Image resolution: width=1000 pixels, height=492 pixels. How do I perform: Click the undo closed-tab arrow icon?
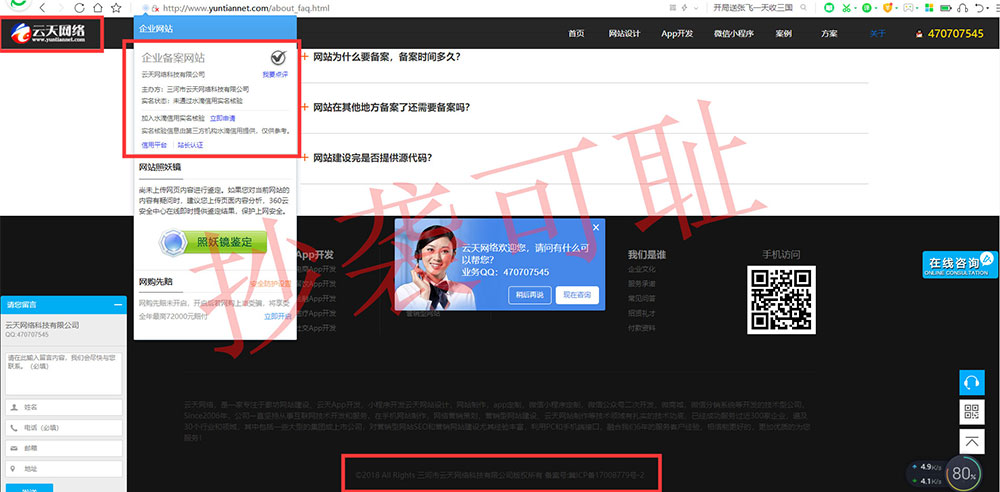pos(980,8)
